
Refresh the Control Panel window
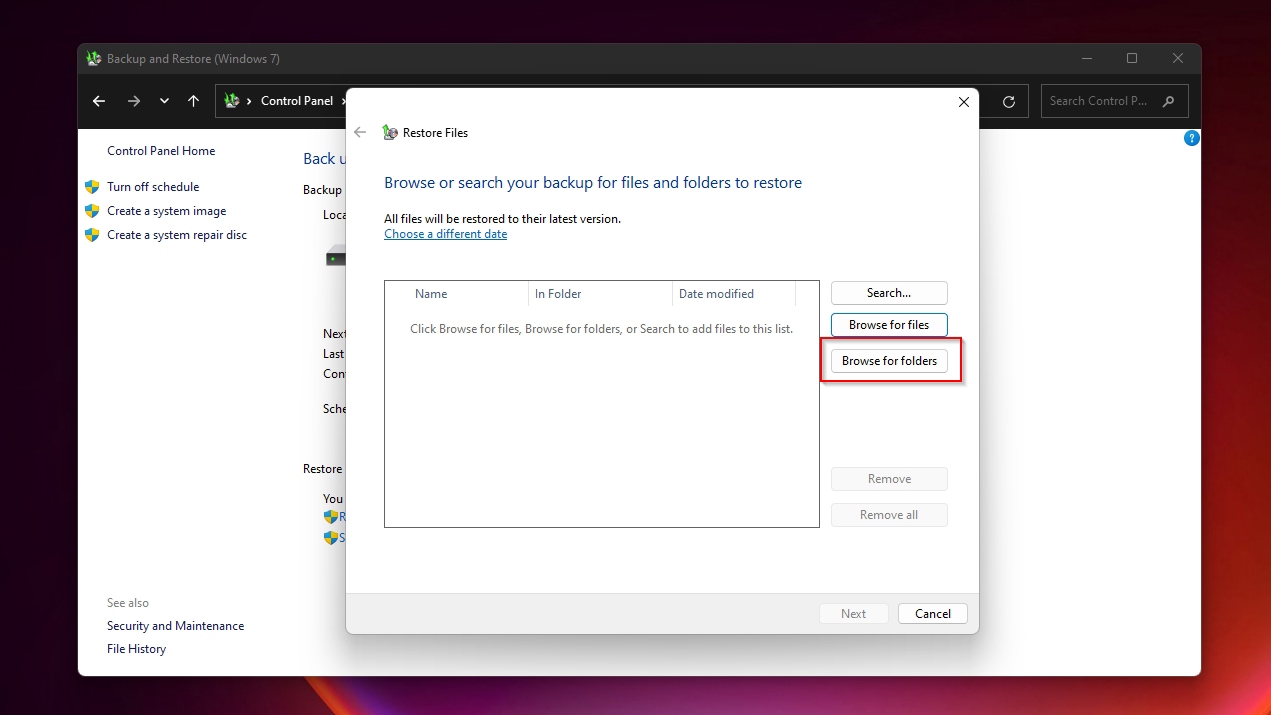pos(1009,101)
